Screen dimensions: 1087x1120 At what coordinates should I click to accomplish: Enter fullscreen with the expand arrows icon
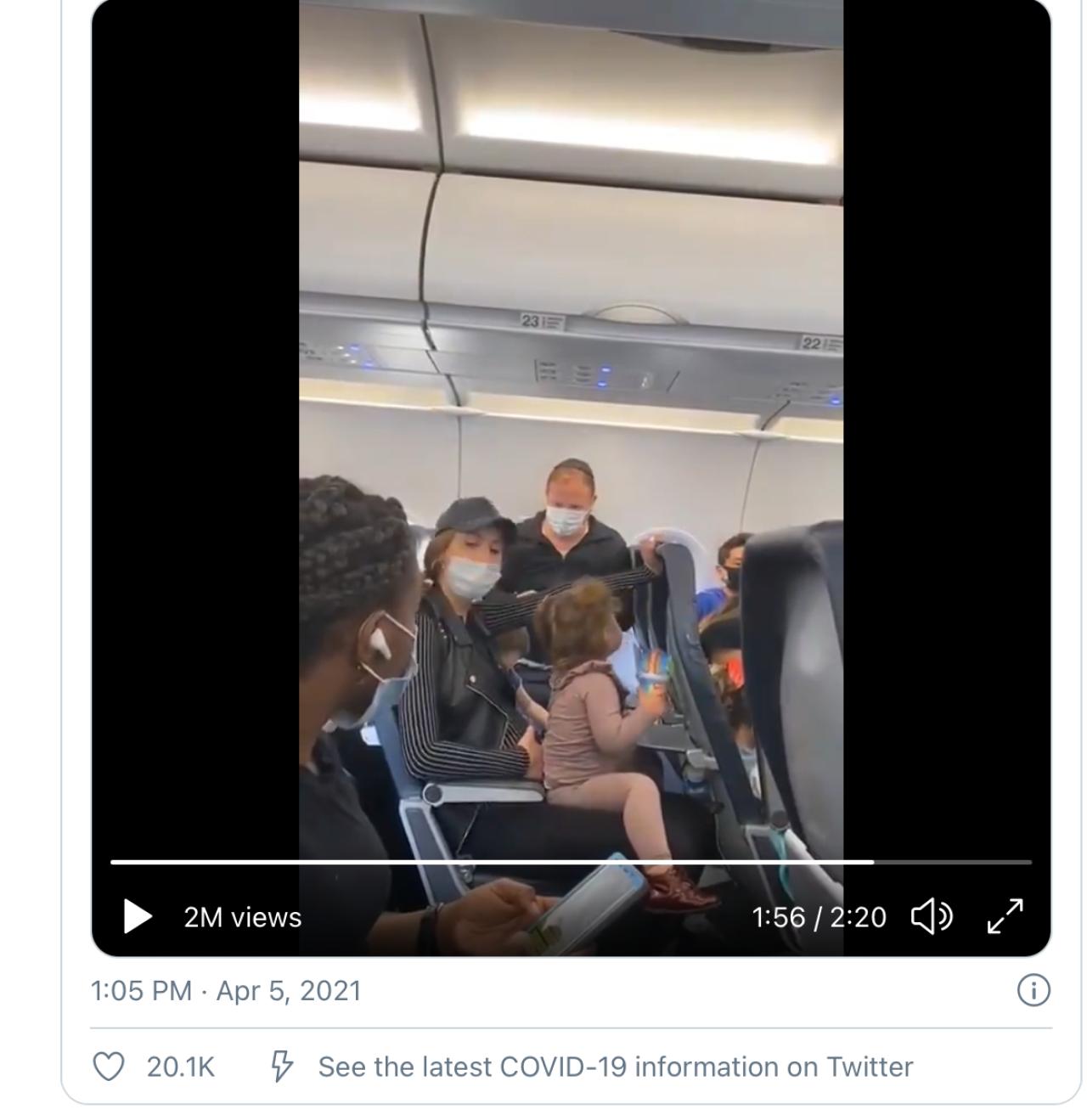point(1005,916)
